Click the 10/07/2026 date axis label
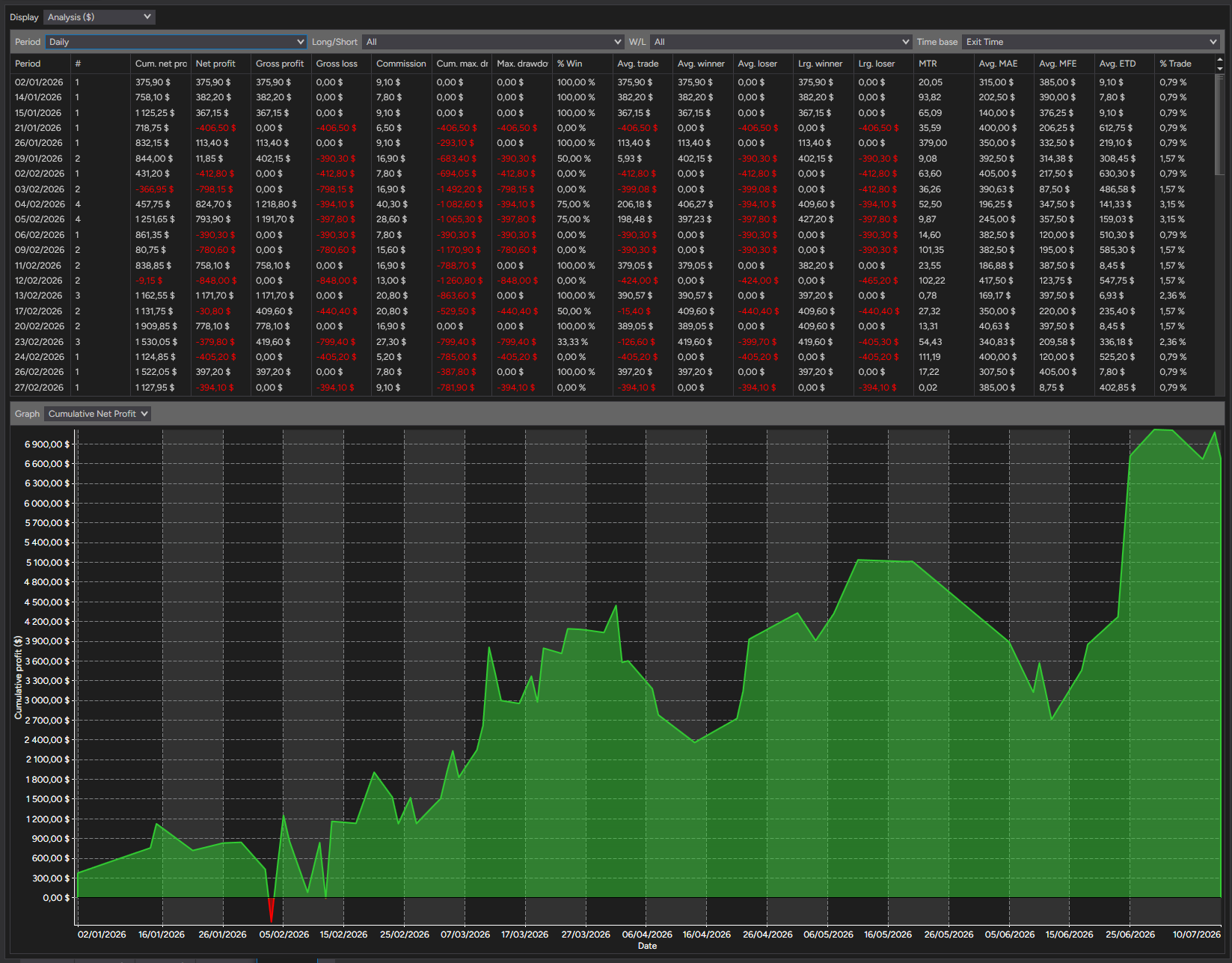 pos(1196,935)
